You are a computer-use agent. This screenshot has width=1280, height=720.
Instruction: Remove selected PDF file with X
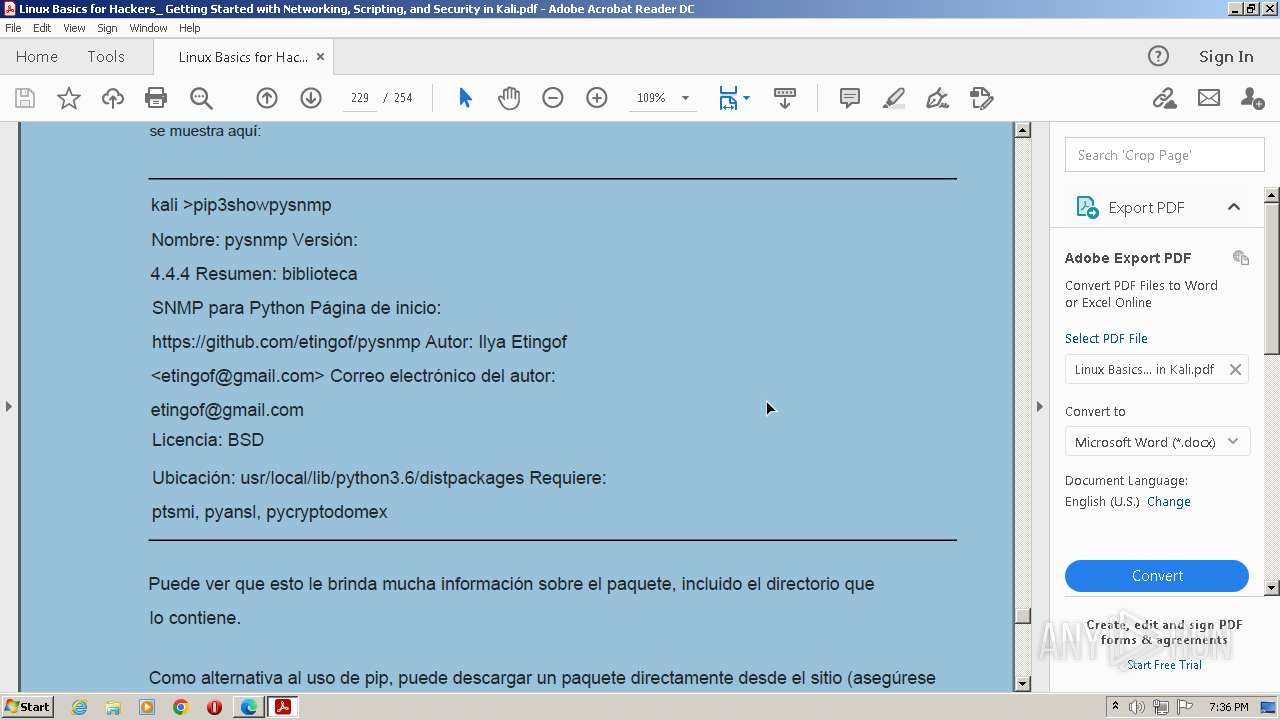(1235, 369)
